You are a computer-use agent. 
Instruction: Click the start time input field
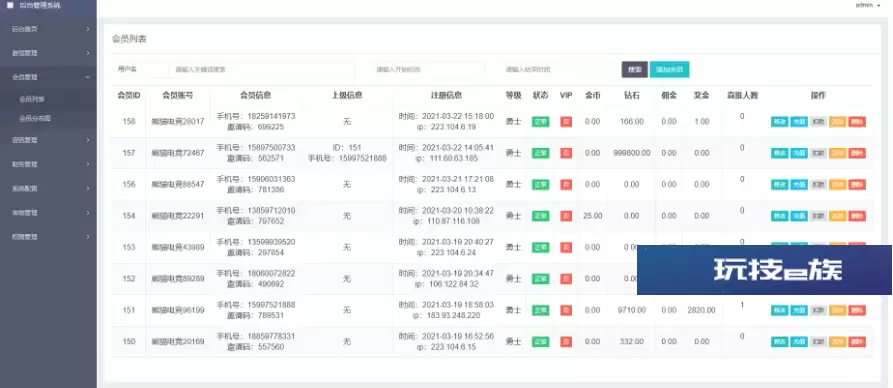pyautogui.click(x=428, y=70)
